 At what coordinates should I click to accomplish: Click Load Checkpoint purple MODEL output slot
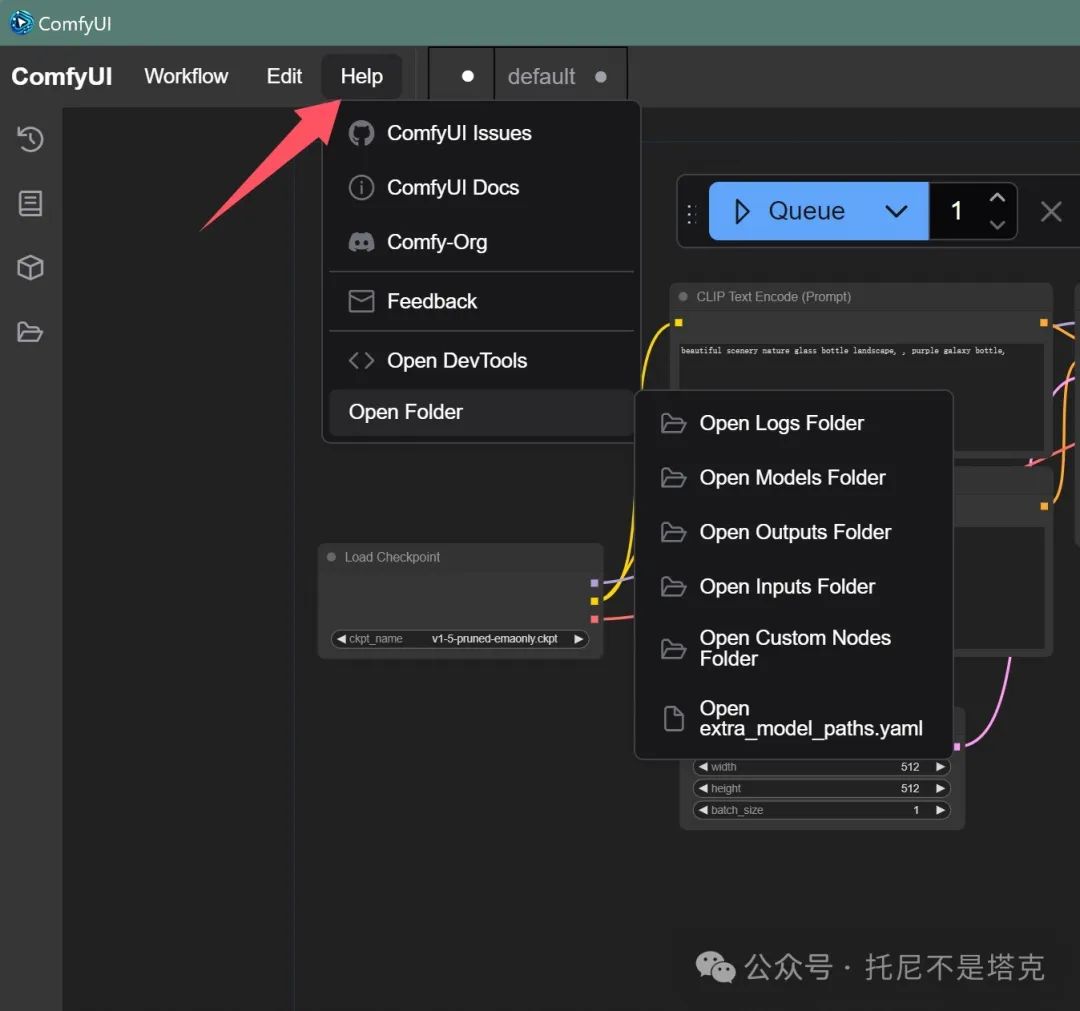point(594,583)
